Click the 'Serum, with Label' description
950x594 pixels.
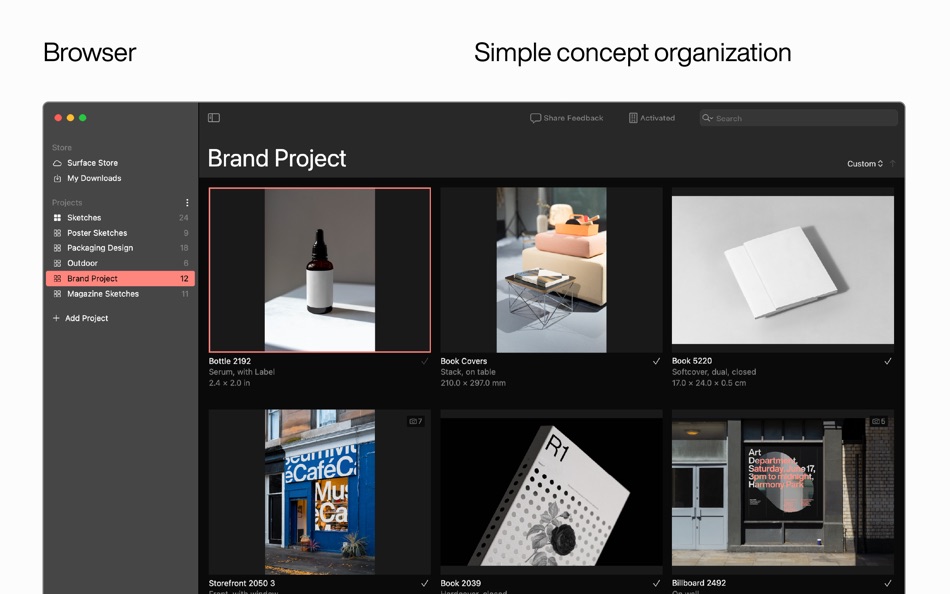pos(242,372)
